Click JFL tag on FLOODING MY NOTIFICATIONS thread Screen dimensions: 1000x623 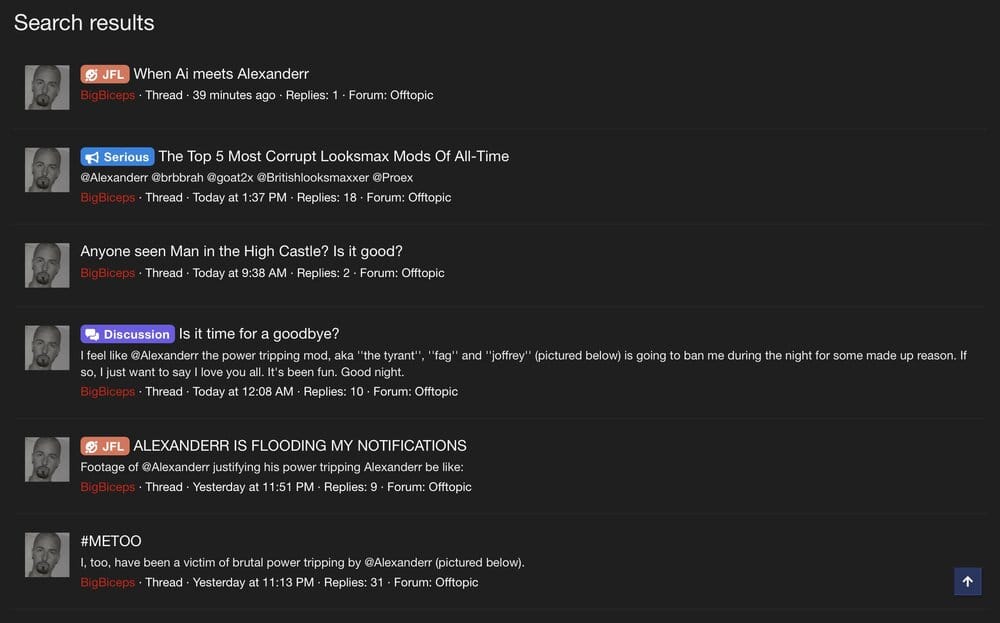coord(104,446)
